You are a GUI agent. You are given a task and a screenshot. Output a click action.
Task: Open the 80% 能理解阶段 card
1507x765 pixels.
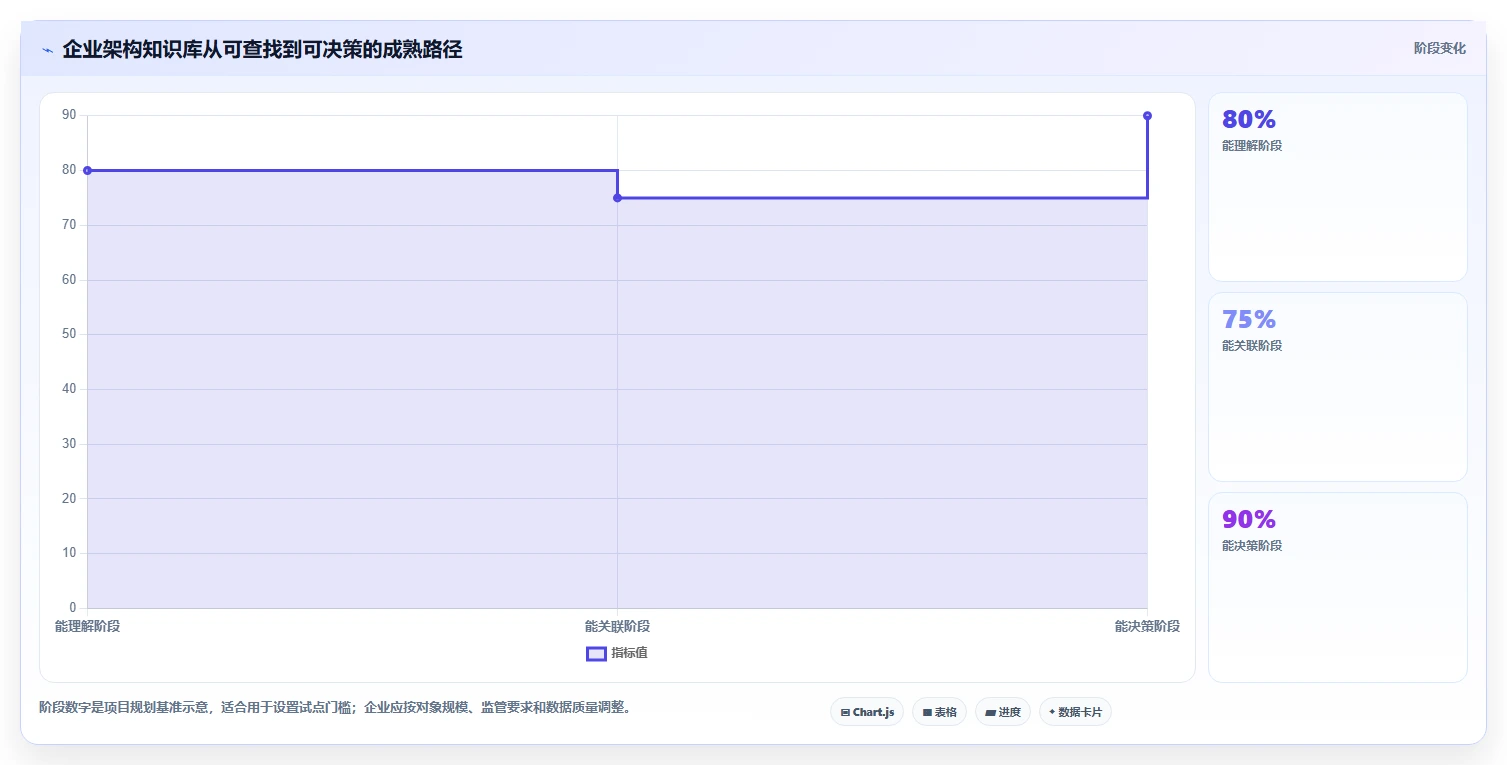click(1338, 187)
